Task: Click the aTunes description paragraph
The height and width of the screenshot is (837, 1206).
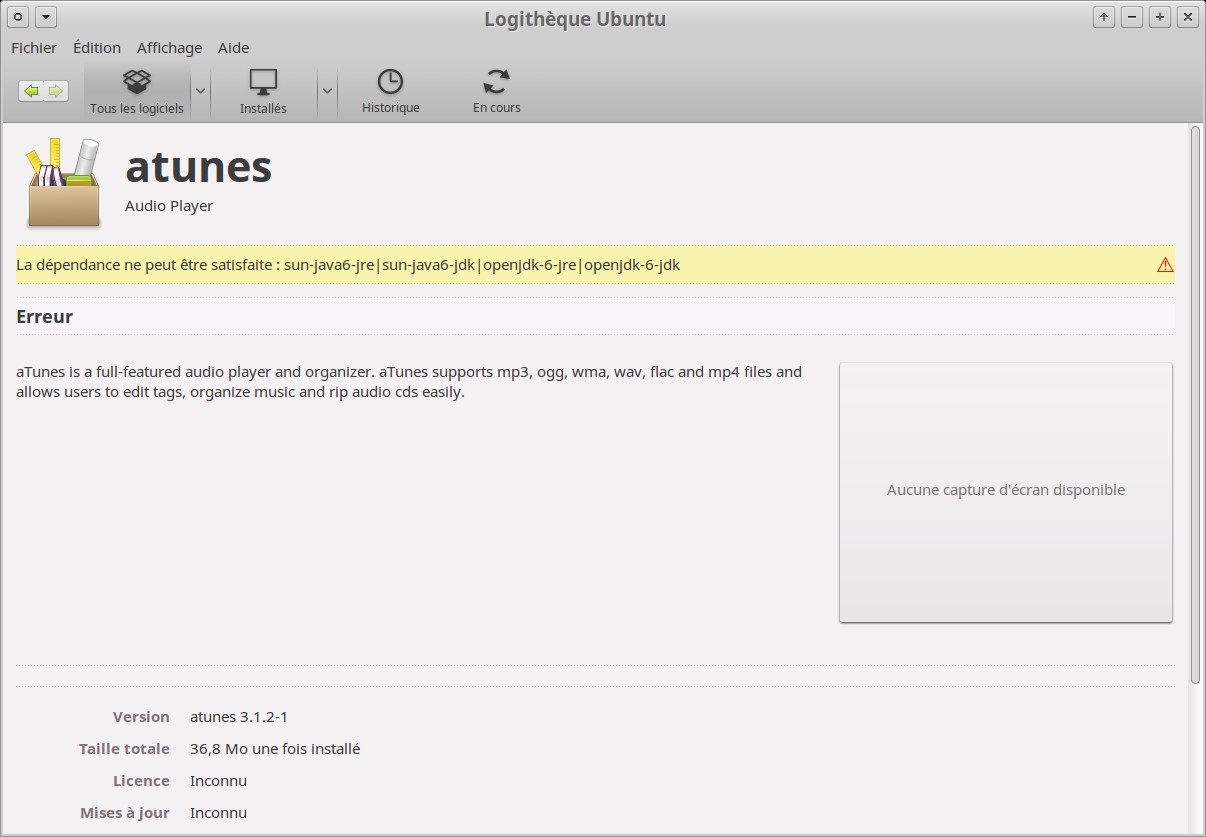Action: (x=409, y=382)
